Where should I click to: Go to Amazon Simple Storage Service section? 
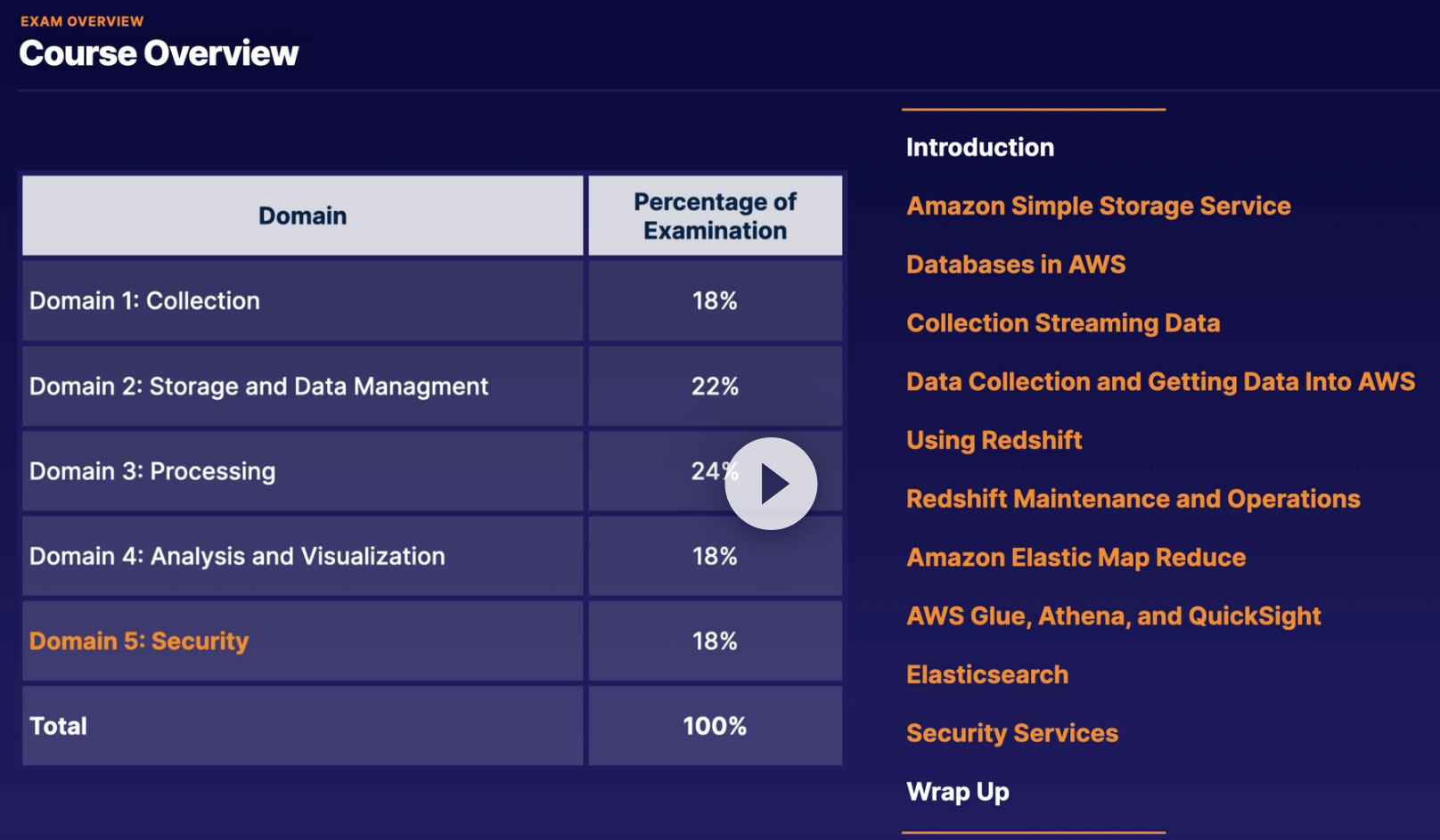[1098, 206]
